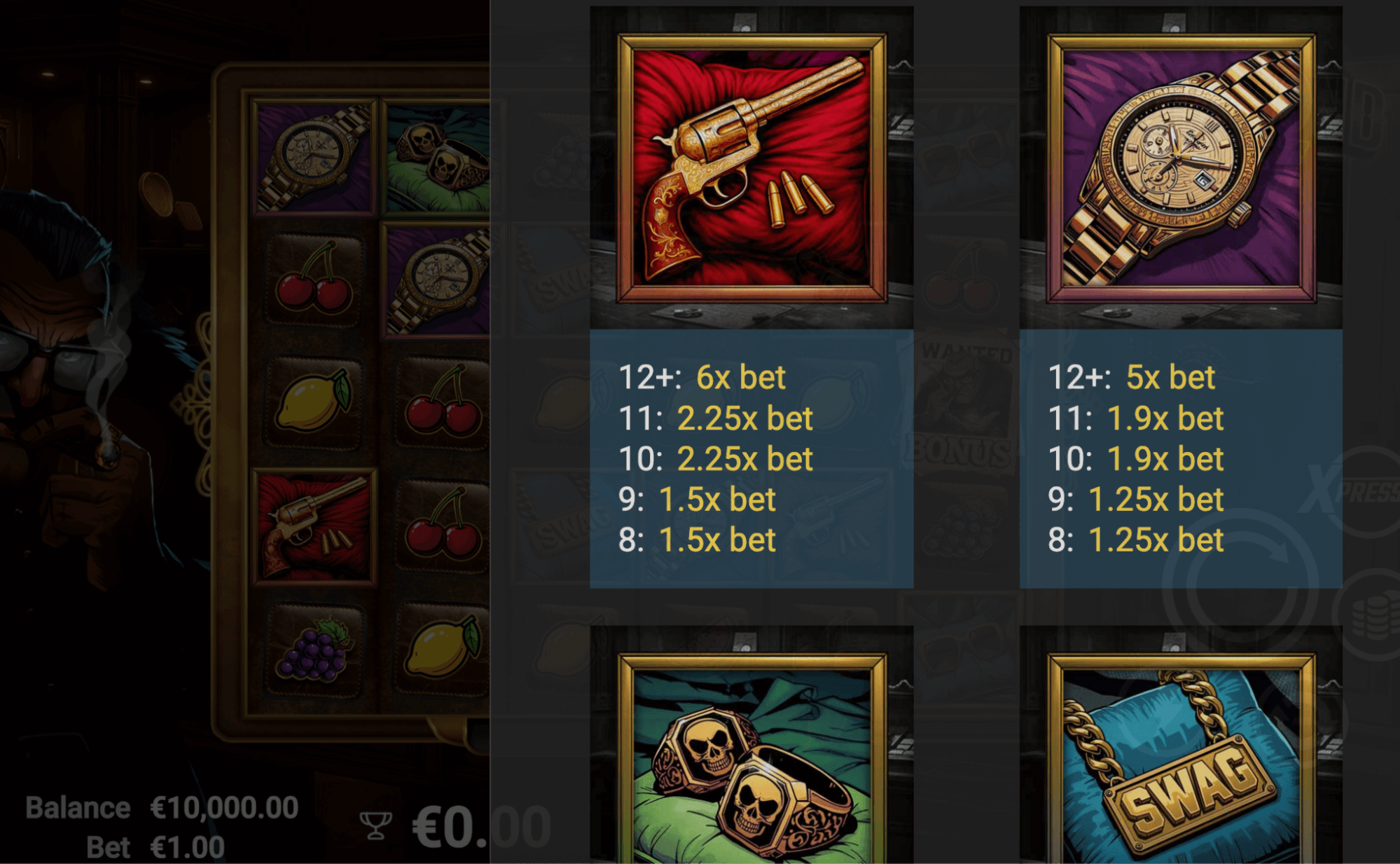The width and height of the screenshot is (1400, 864).
Task: Click the watch 12+: 5x bet payout line
Action: pos(1131,378)
